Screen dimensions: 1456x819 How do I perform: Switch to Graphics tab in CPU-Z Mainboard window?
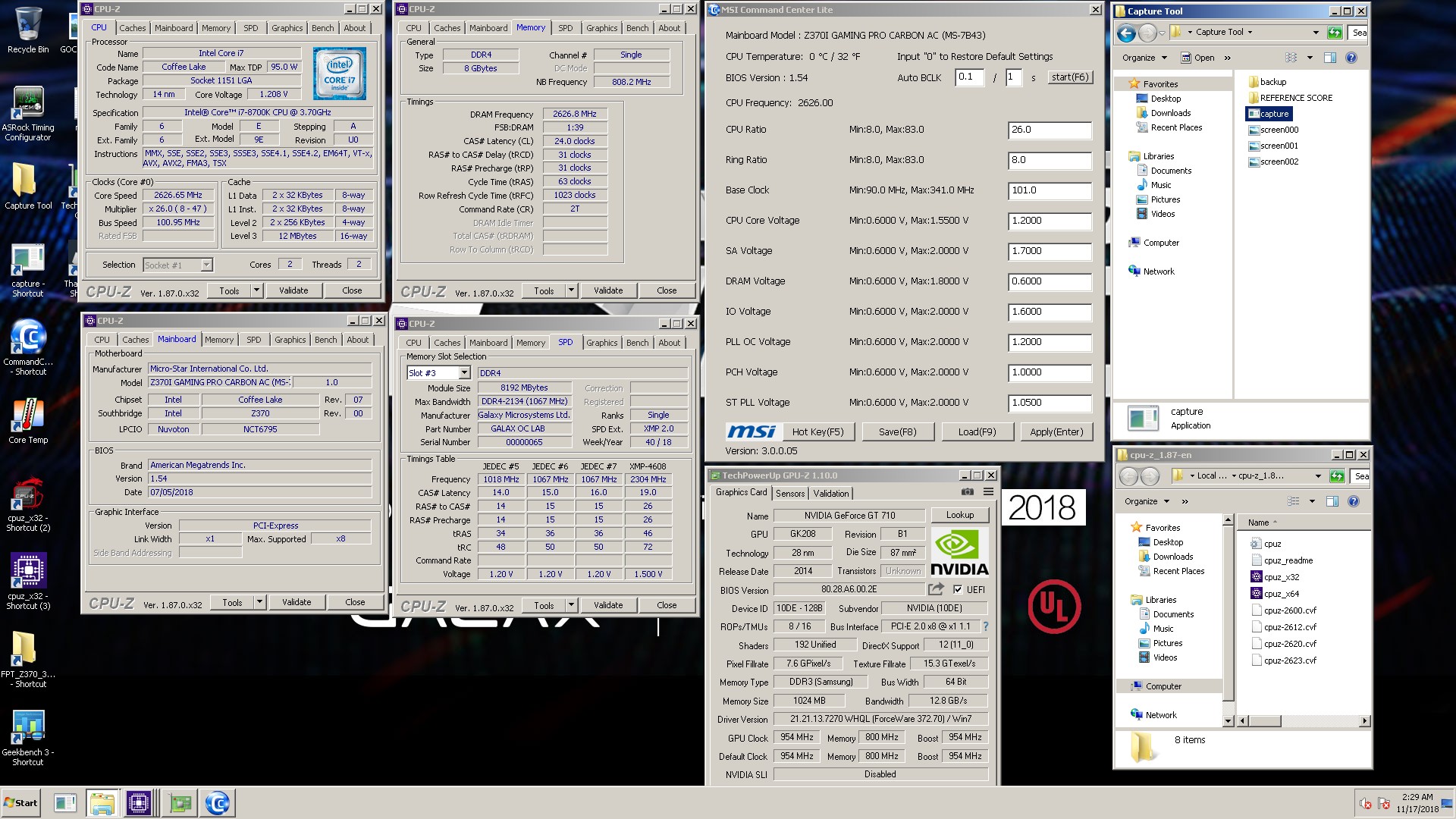tap(290, 340)
